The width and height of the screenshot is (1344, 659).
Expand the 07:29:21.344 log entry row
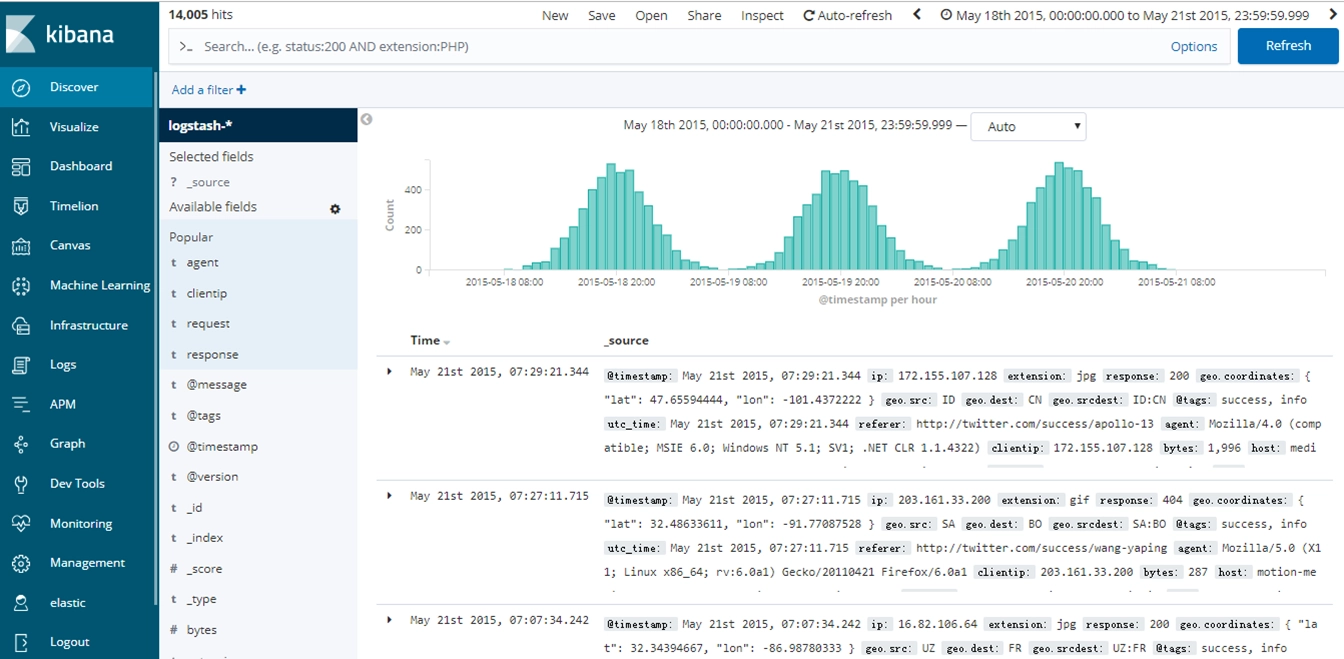point(389,371)
